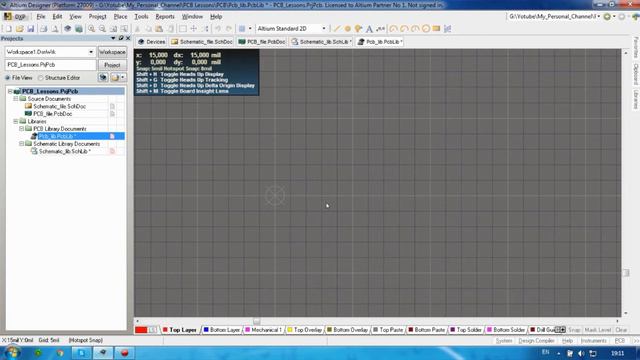Select the Place Pad tool

click(x=348, y=29)
